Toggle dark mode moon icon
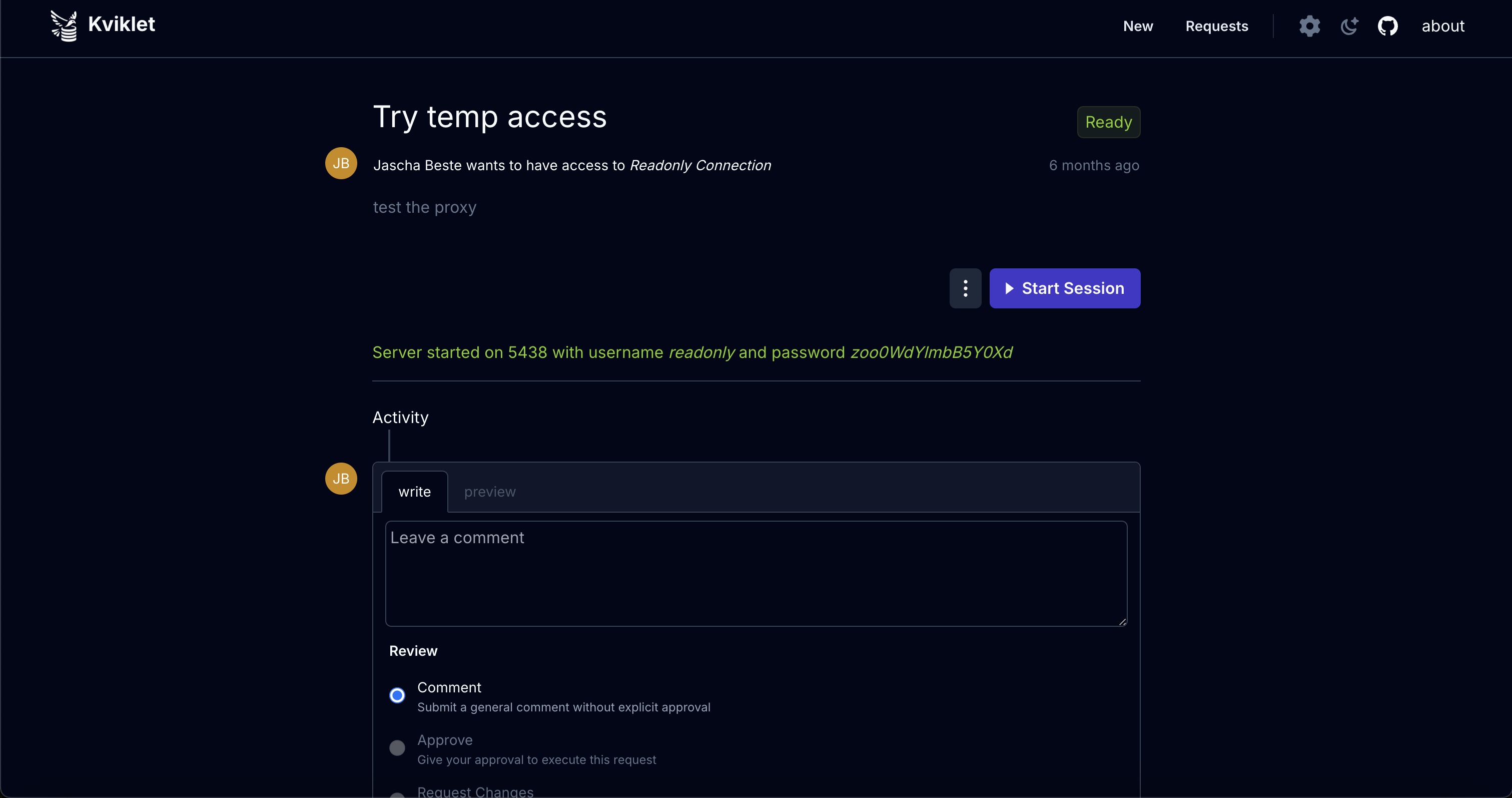1512x798 pixels. tap(1349, 26)
